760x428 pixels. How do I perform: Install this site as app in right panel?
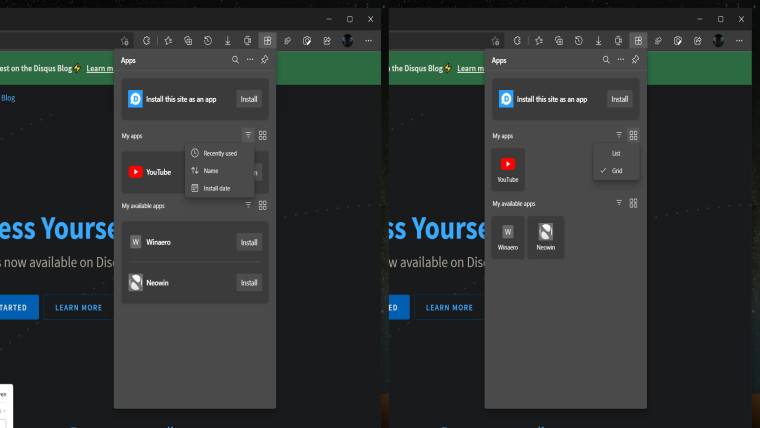coord(620,99)
